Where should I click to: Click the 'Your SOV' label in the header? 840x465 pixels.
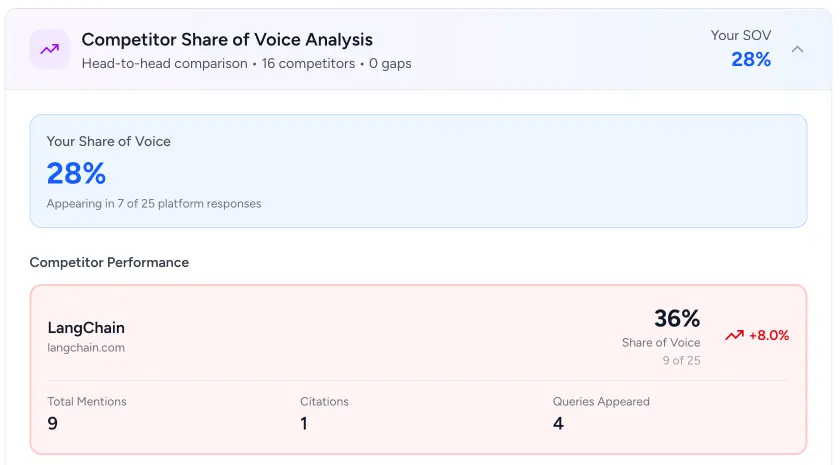coord(741,35)
